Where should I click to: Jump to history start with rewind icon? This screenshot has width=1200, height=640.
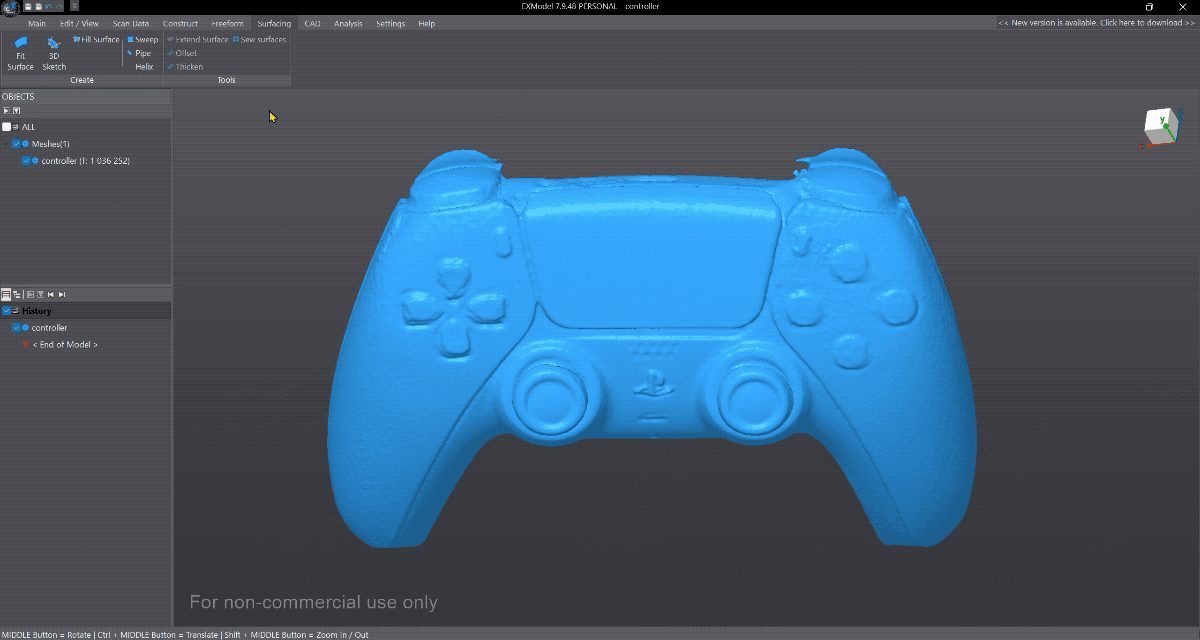click(50, 294)
